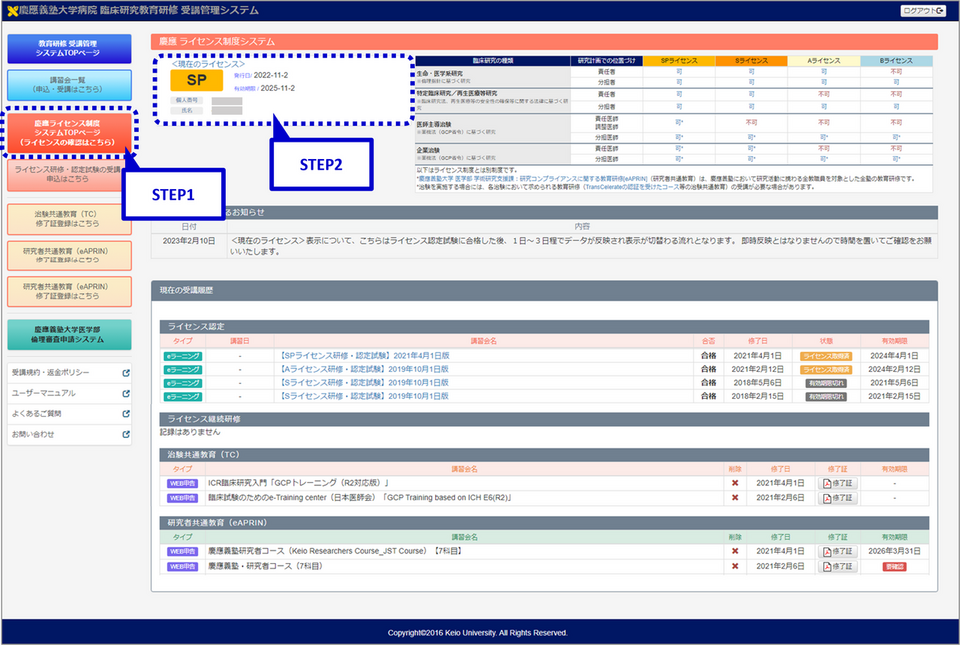
Task: Click the eAPRIN 教育研修 link under the license table
Action: pos(531,179)
